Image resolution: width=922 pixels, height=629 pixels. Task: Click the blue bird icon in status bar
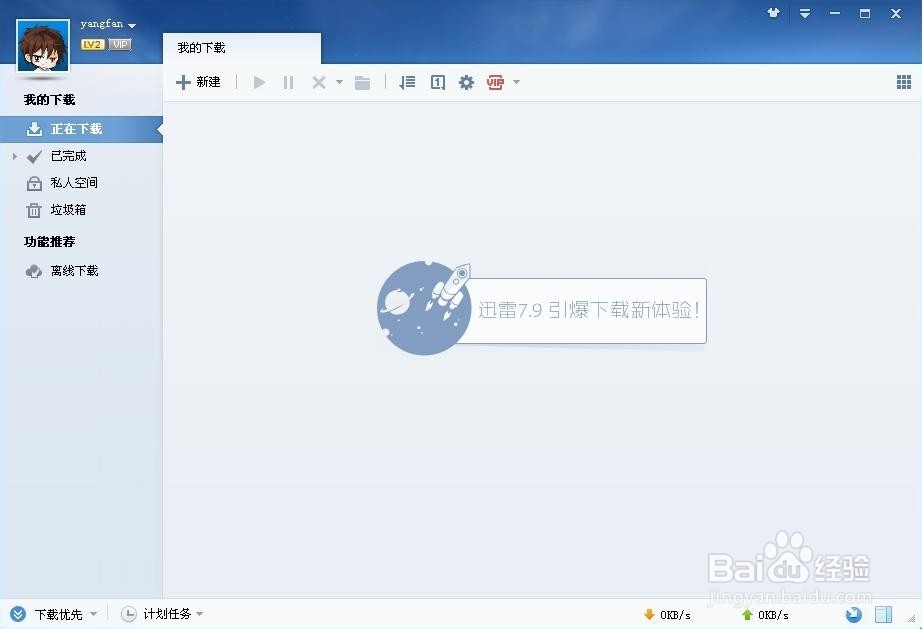854,615
